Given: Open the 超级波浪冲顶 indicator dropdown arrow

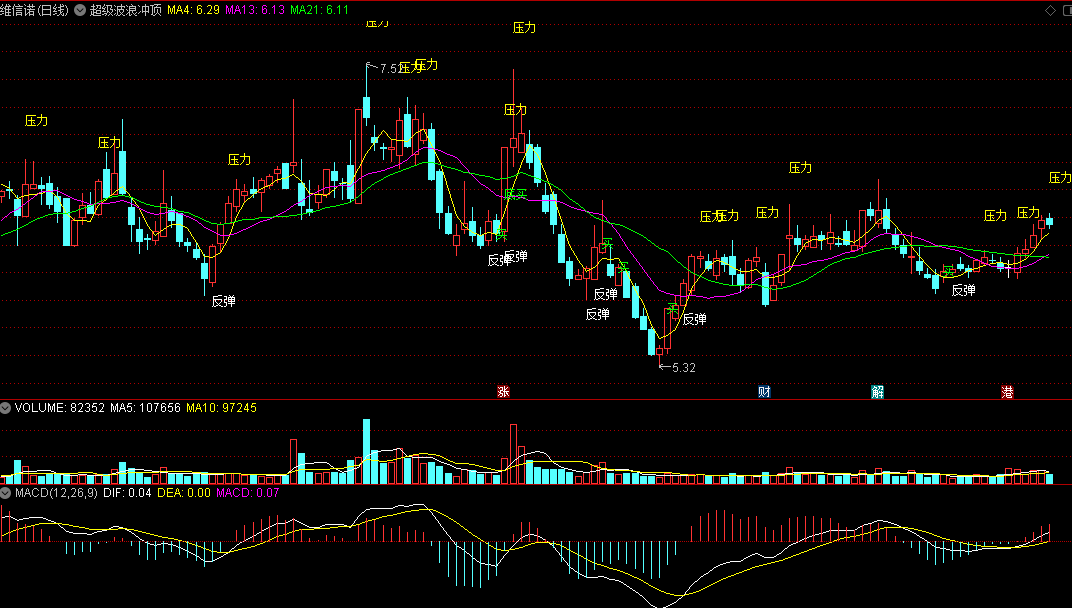Looking at the screenshot, I should tap(80, 10).
